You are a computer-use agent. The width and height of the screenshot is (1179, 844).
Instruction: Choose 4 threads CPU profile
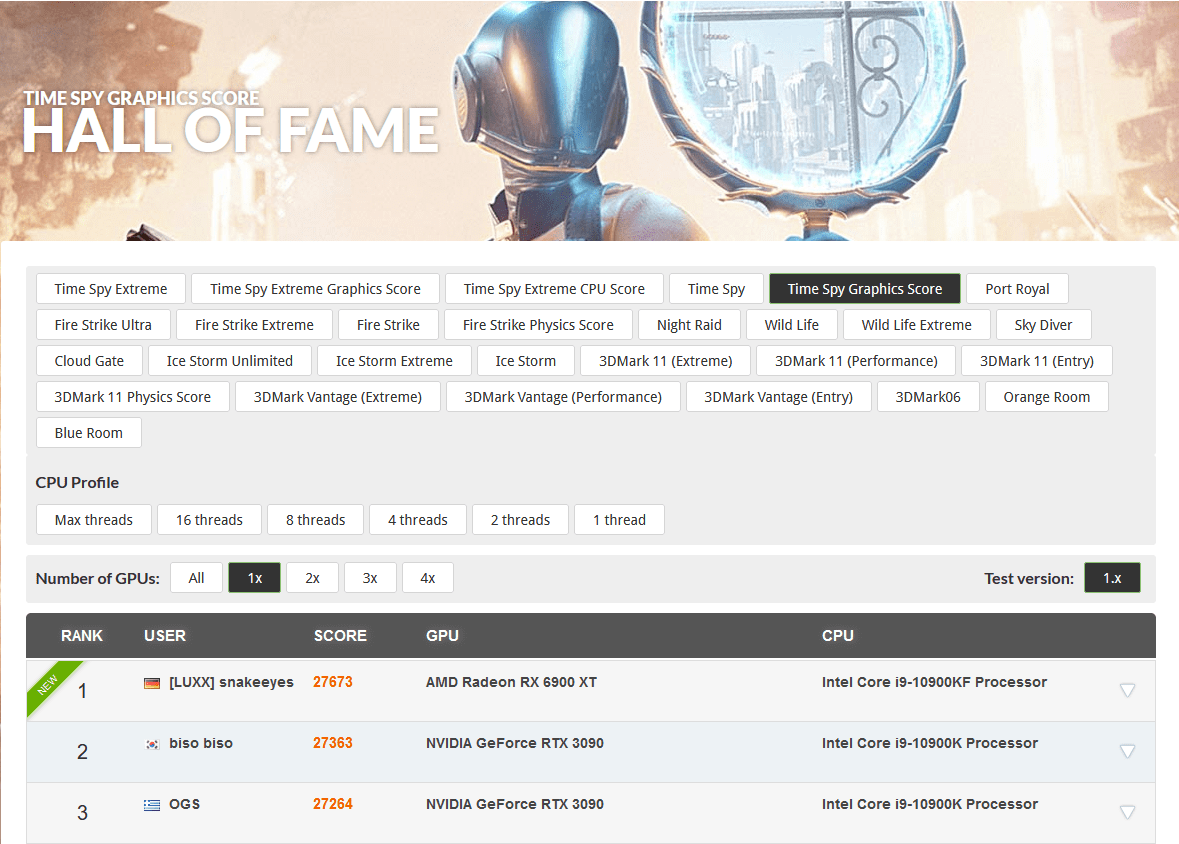coord(417,520)
